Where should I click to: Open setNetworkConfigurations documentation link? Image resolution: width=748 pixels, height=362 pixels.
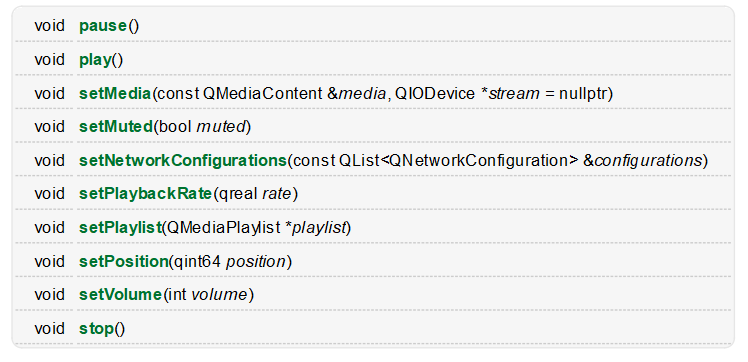click(x=183, y=161)
